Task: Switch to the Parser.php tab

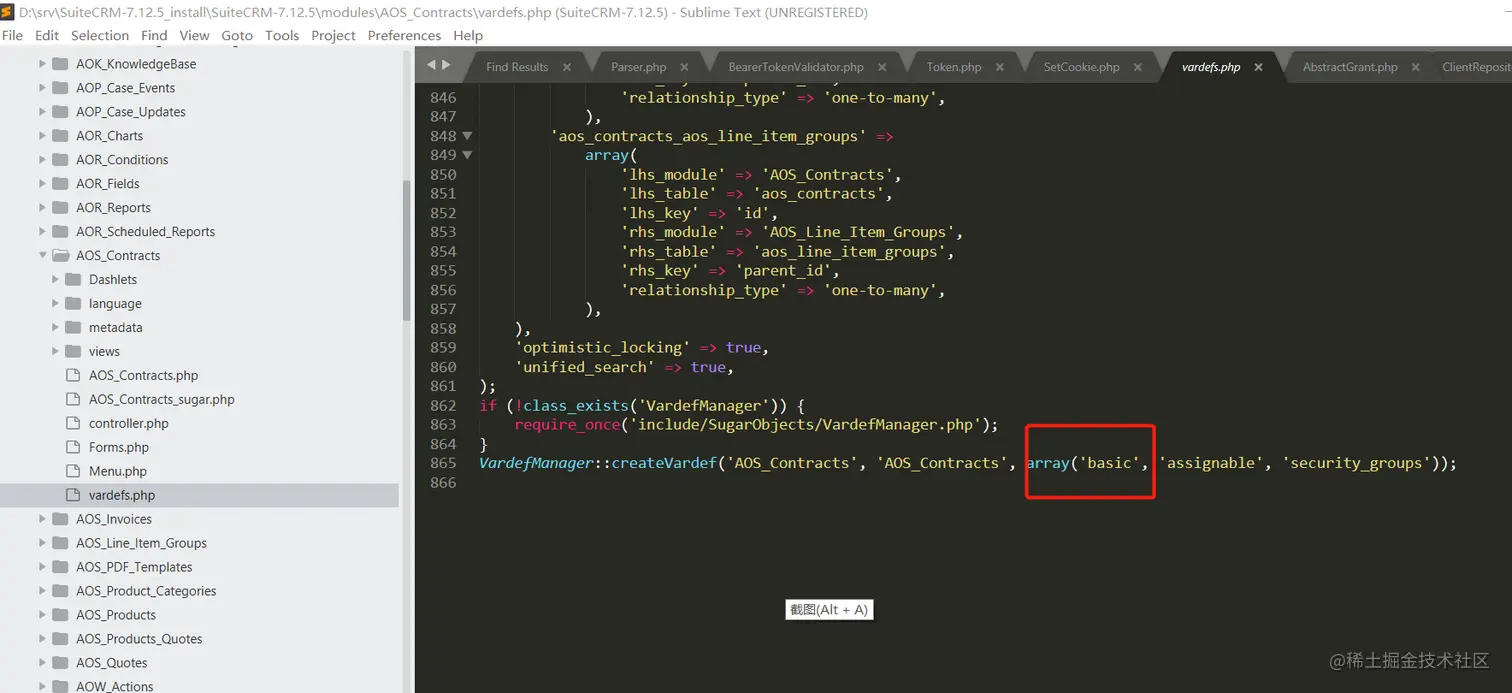Action: click(638, 67)
